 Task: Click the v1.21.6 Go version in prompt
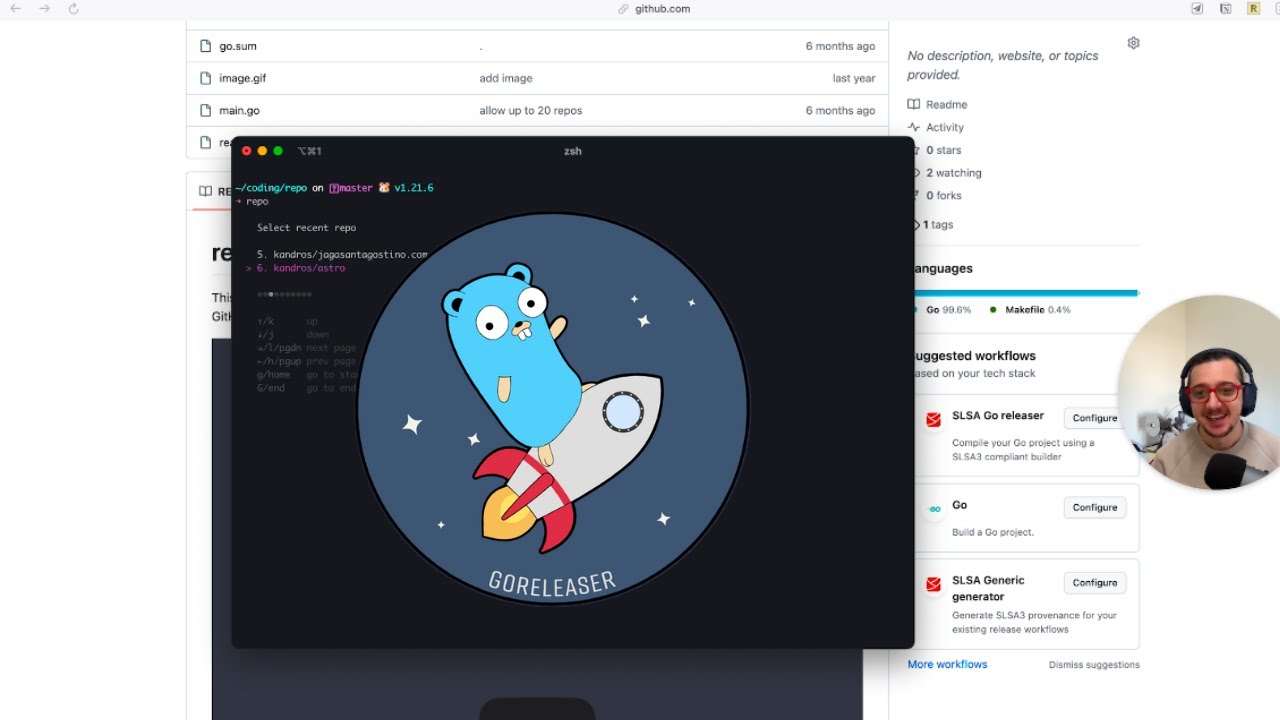click(413, 188)
